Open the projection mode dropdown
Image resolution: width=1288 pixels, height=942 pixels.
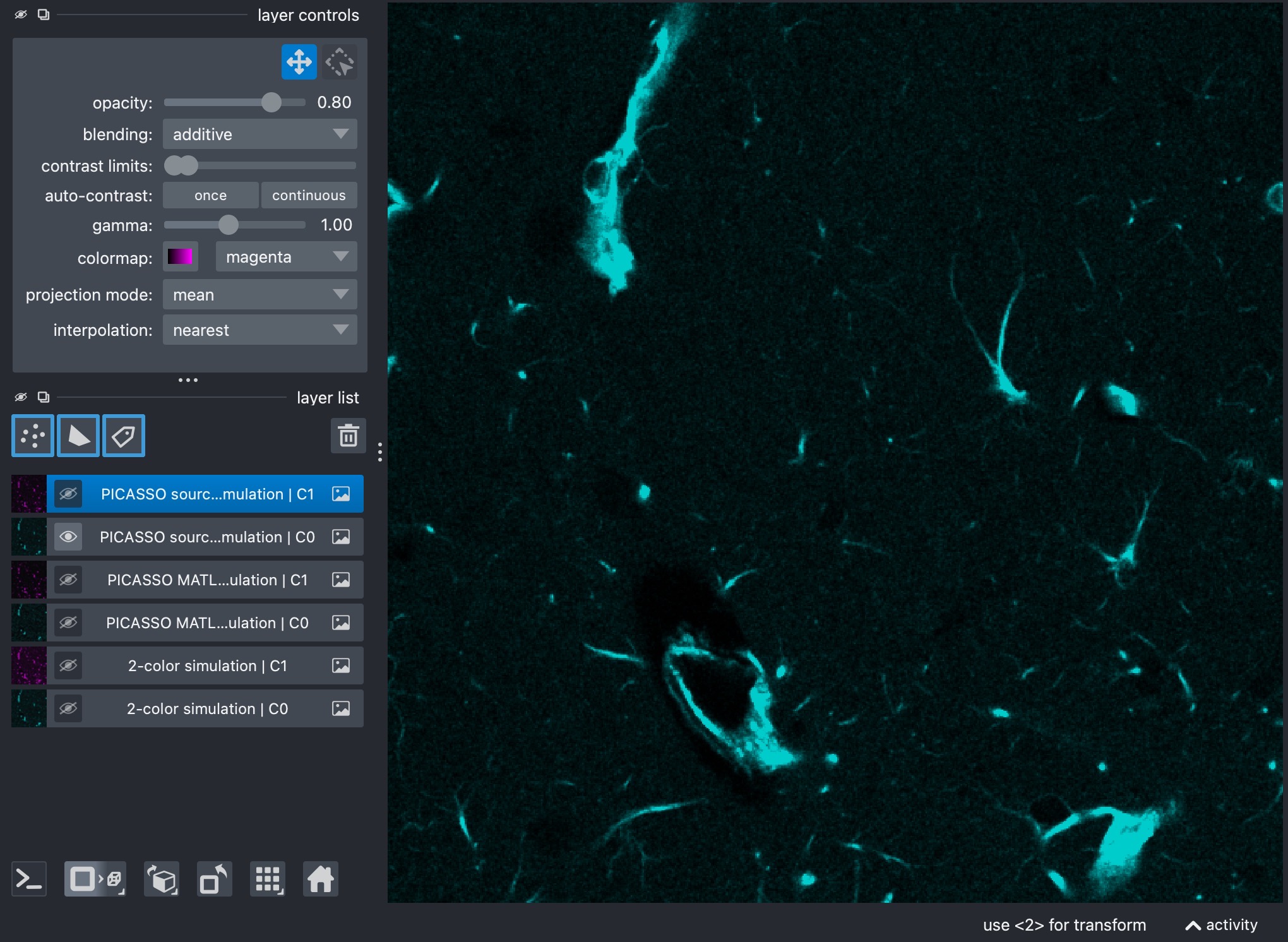[x=260, y=295]
